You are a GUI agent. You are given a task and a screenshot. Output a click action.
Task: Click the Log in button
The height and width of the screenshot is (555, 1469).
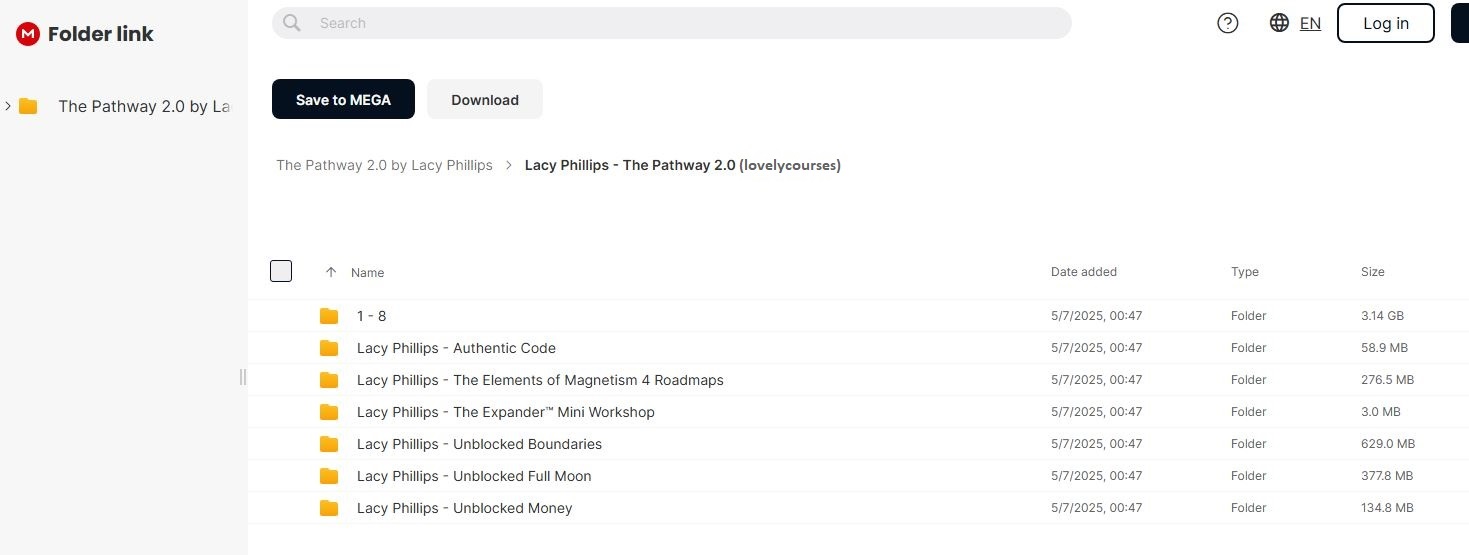pyautogui.click(x=1385, y=24)
